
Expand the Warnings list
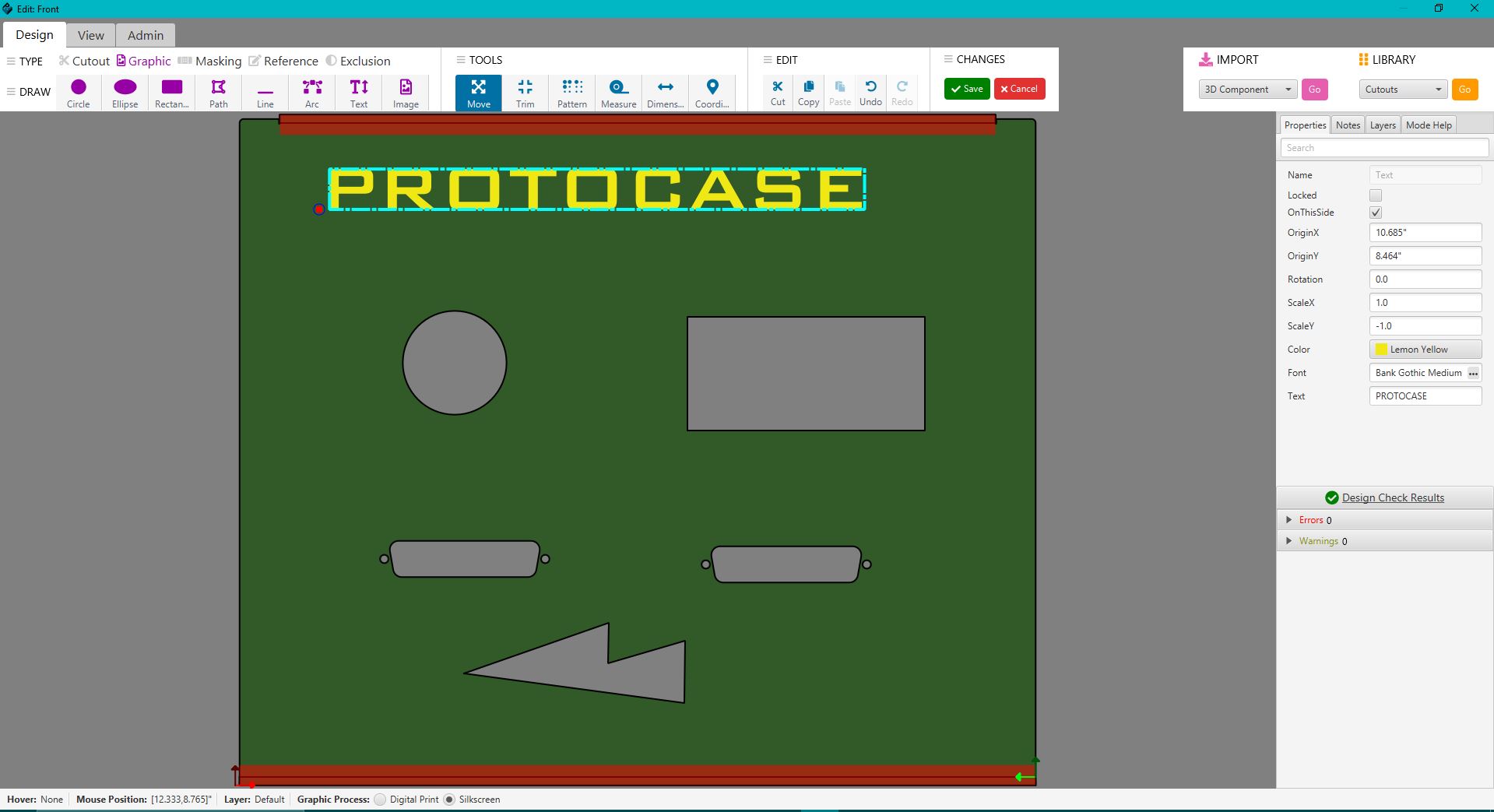click(1289, 541)
